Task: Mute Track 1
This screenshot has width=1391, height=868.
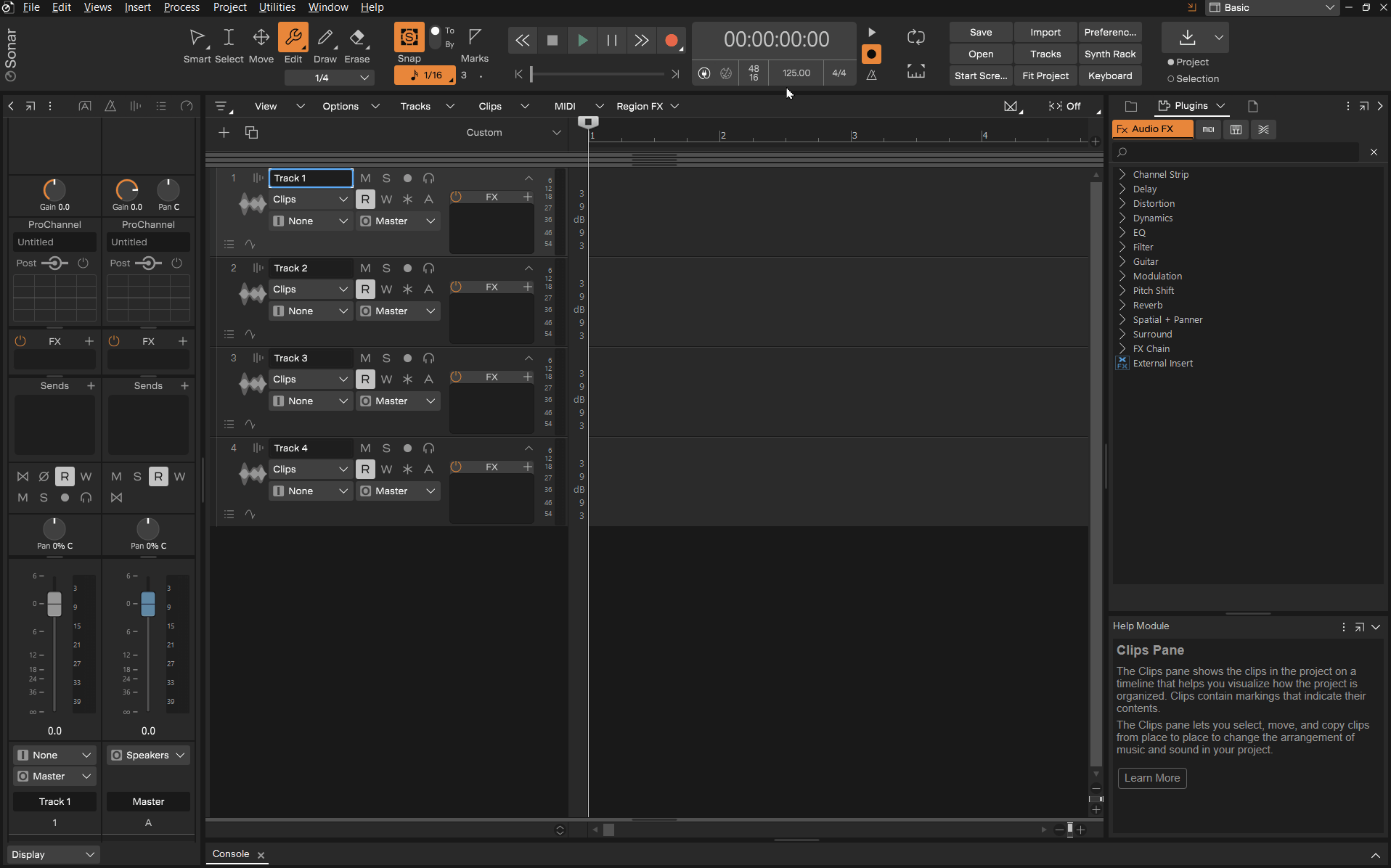Action: [365, 178]
